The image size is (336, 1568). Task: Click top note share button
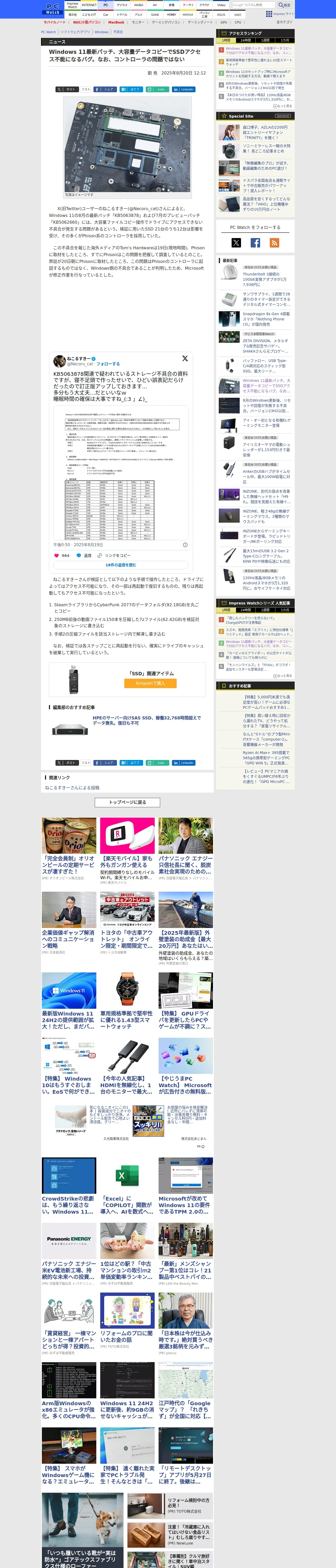pyautogui.click(x=157, y=89)
